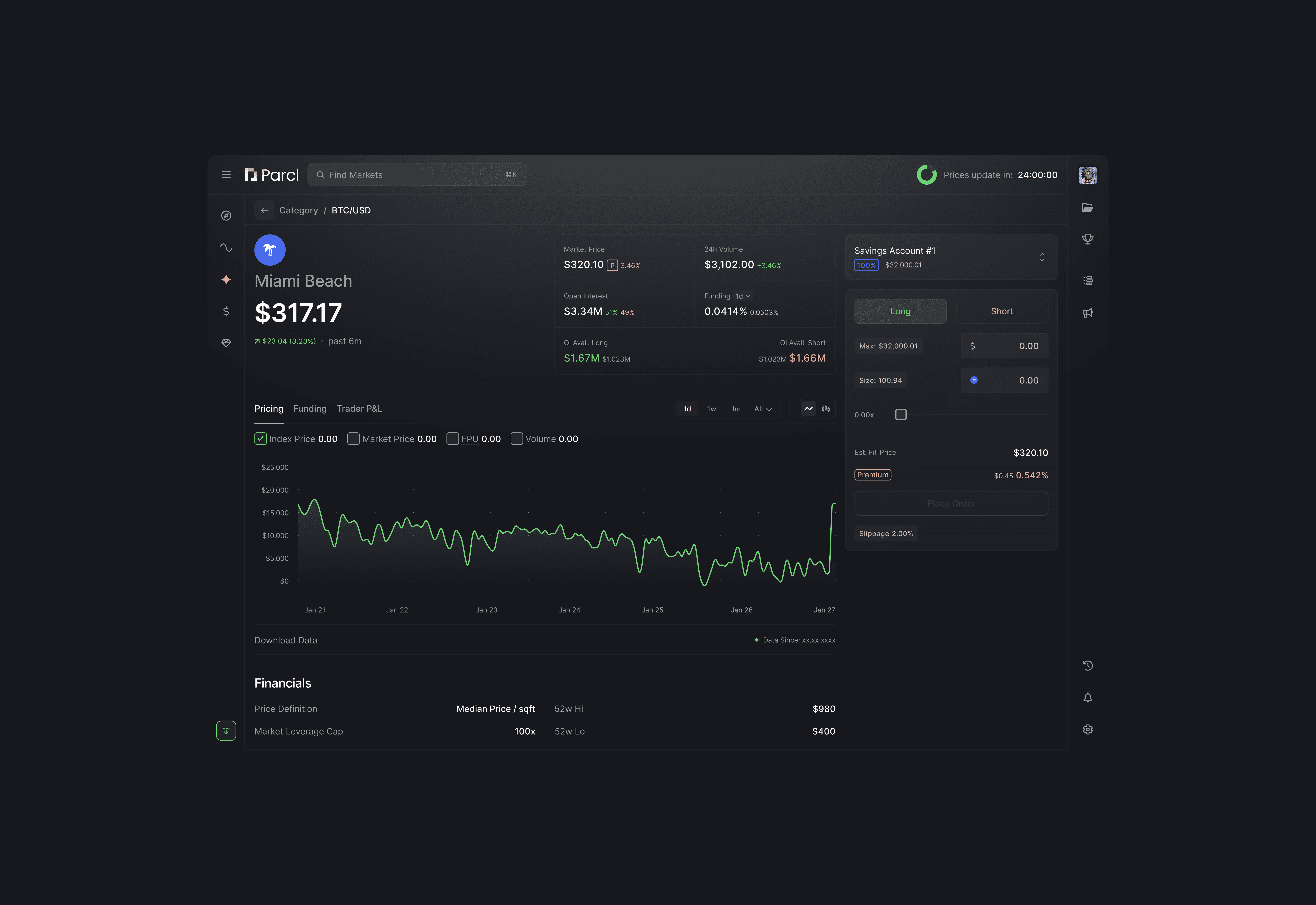The width and height of the screenshot is (1316, 905).
Task: Switch to the Pricing tab
Action: click(269, 409)
